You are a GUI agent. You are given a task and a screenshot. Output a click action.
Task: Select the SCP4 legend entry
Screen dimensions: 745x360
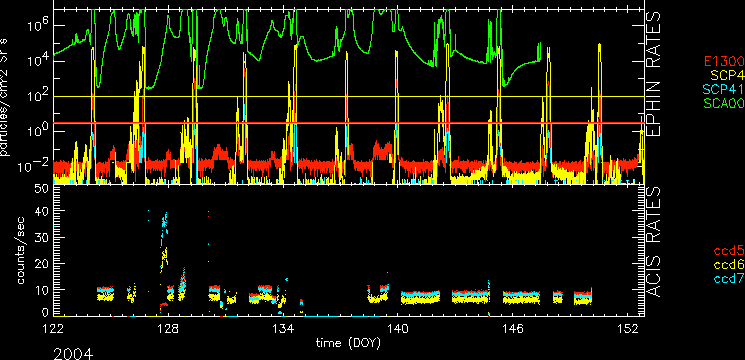pos(727,75)
